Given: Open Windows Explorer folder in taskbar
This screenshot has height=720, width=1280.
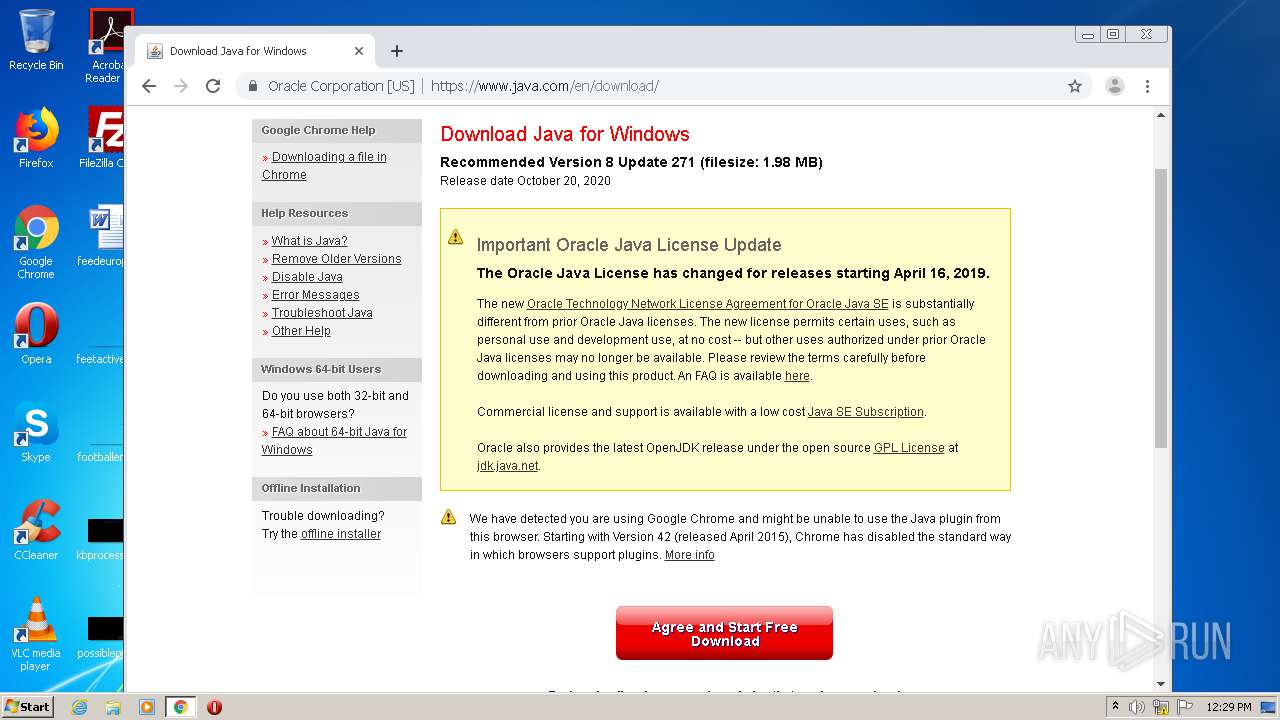Looking at the screenshot, I should coord(113,707).
